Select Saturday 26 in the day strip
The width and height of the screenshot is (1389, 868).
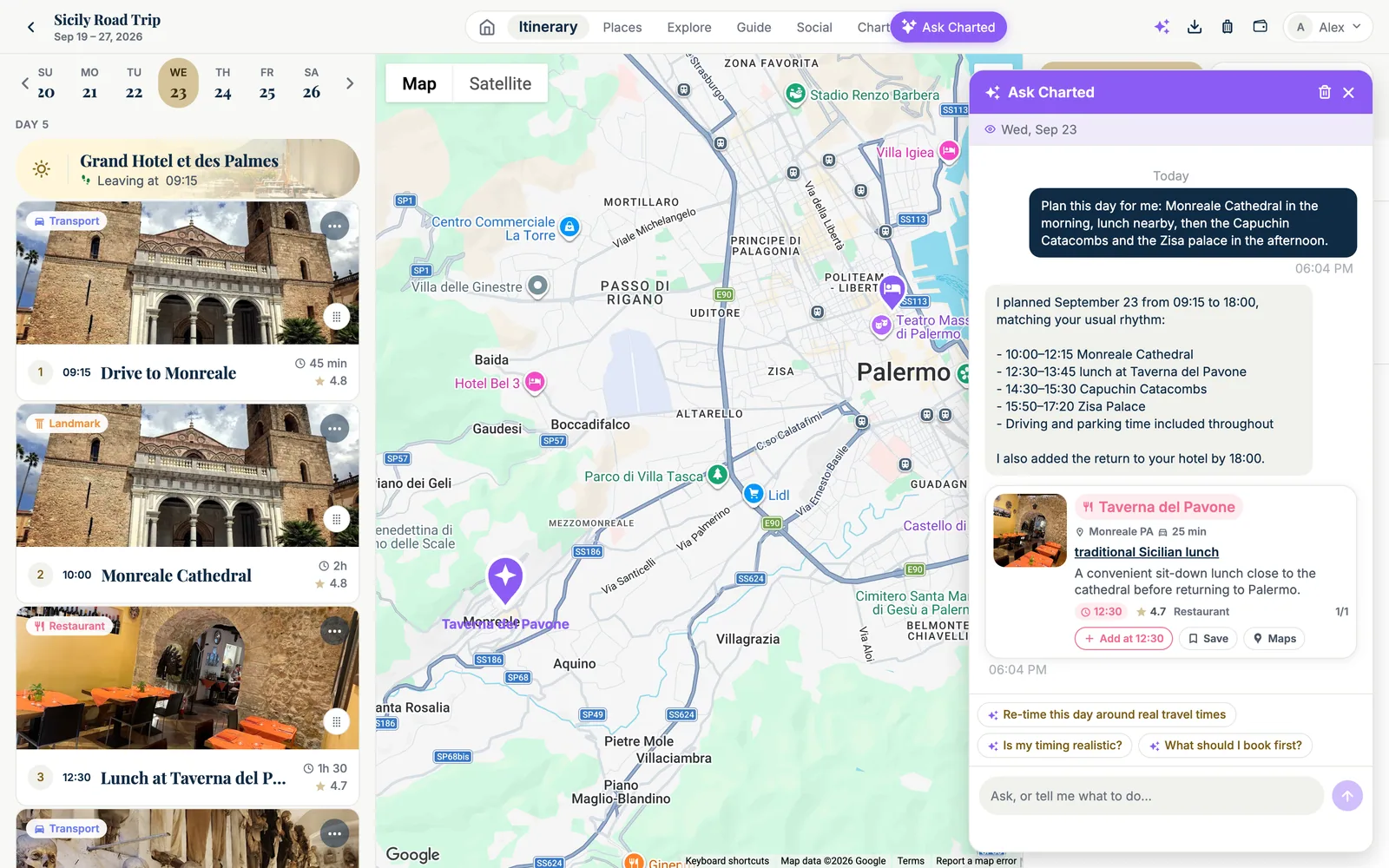coord(312,83)
